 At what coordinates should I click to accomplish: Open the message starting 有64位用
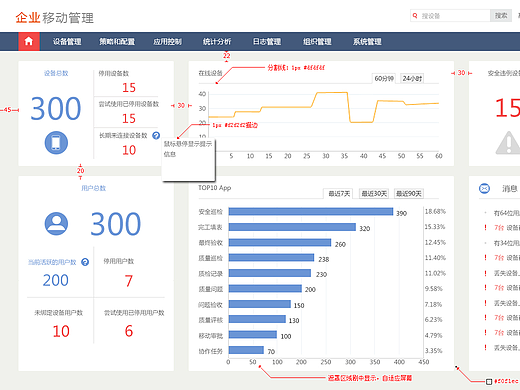coord(506,213)
